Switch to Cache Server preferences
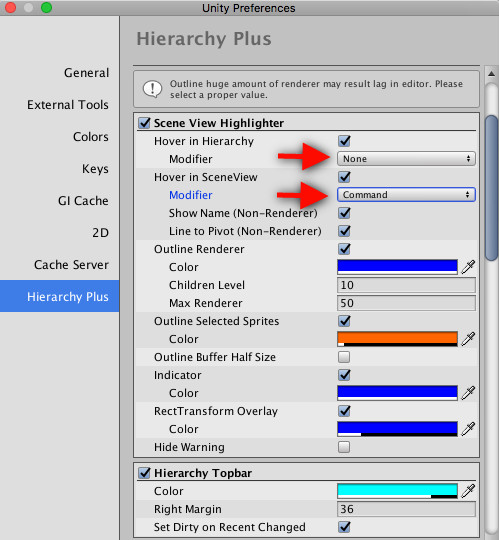499x540 pixels. click(71, 265)
